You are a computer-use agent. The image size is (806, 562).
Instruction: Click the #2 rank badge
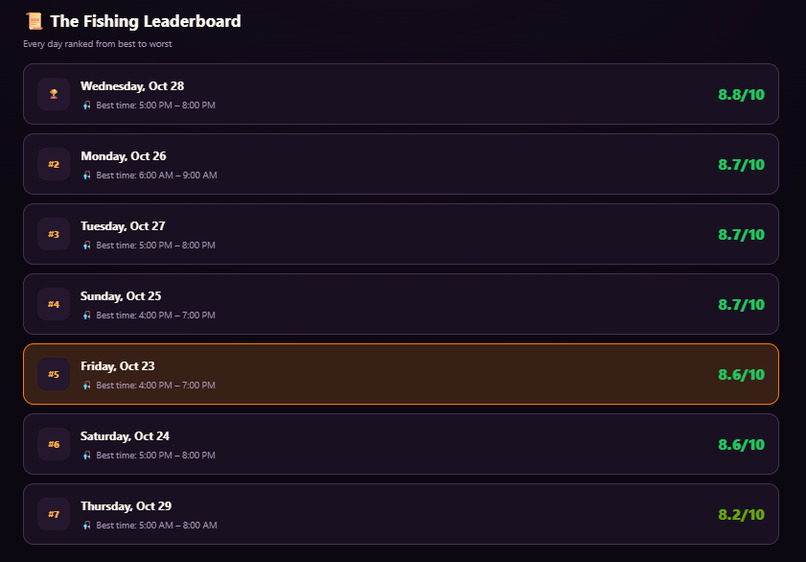point(53,164)
